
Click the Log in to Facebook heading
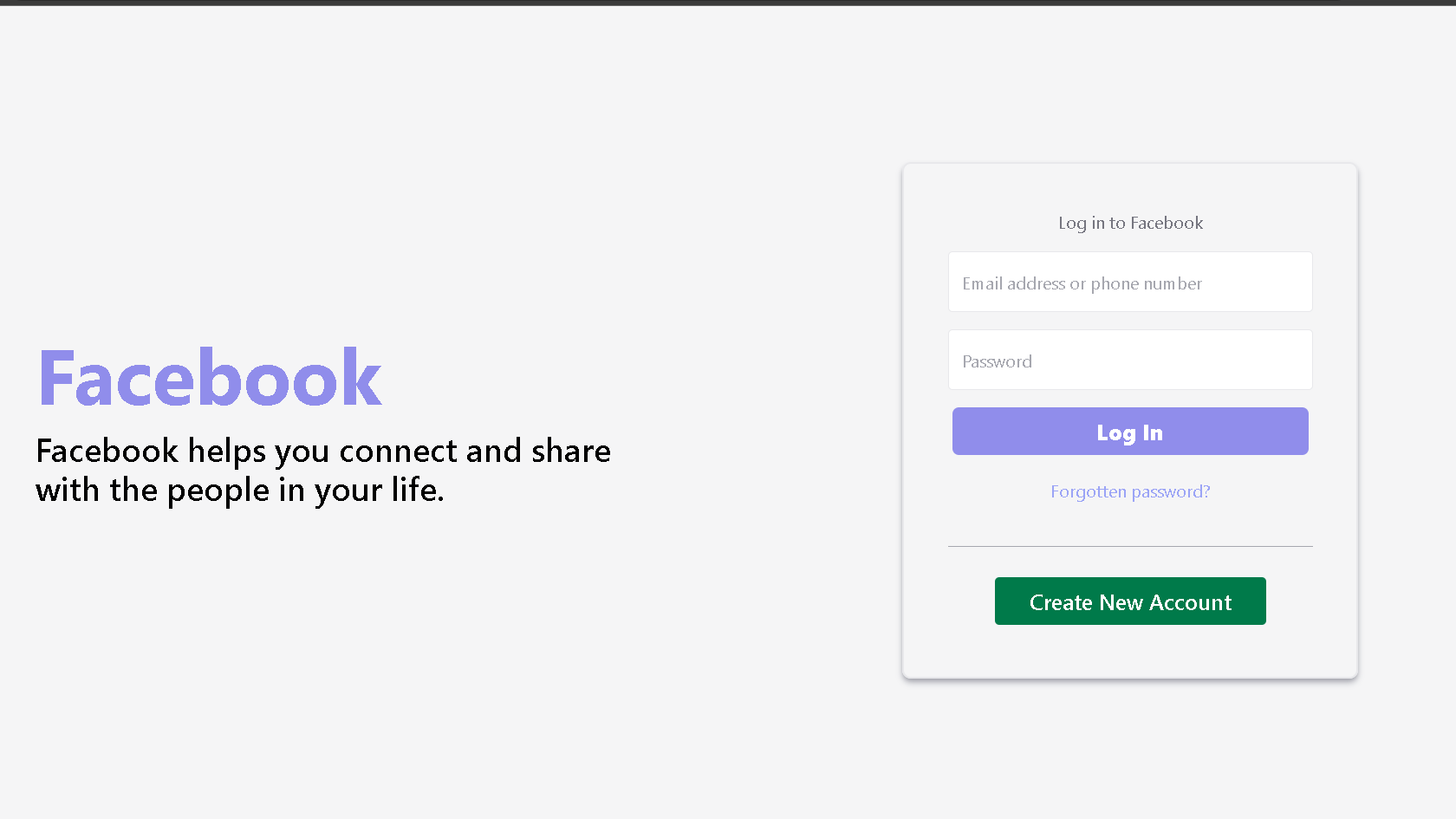(1130, 223)
